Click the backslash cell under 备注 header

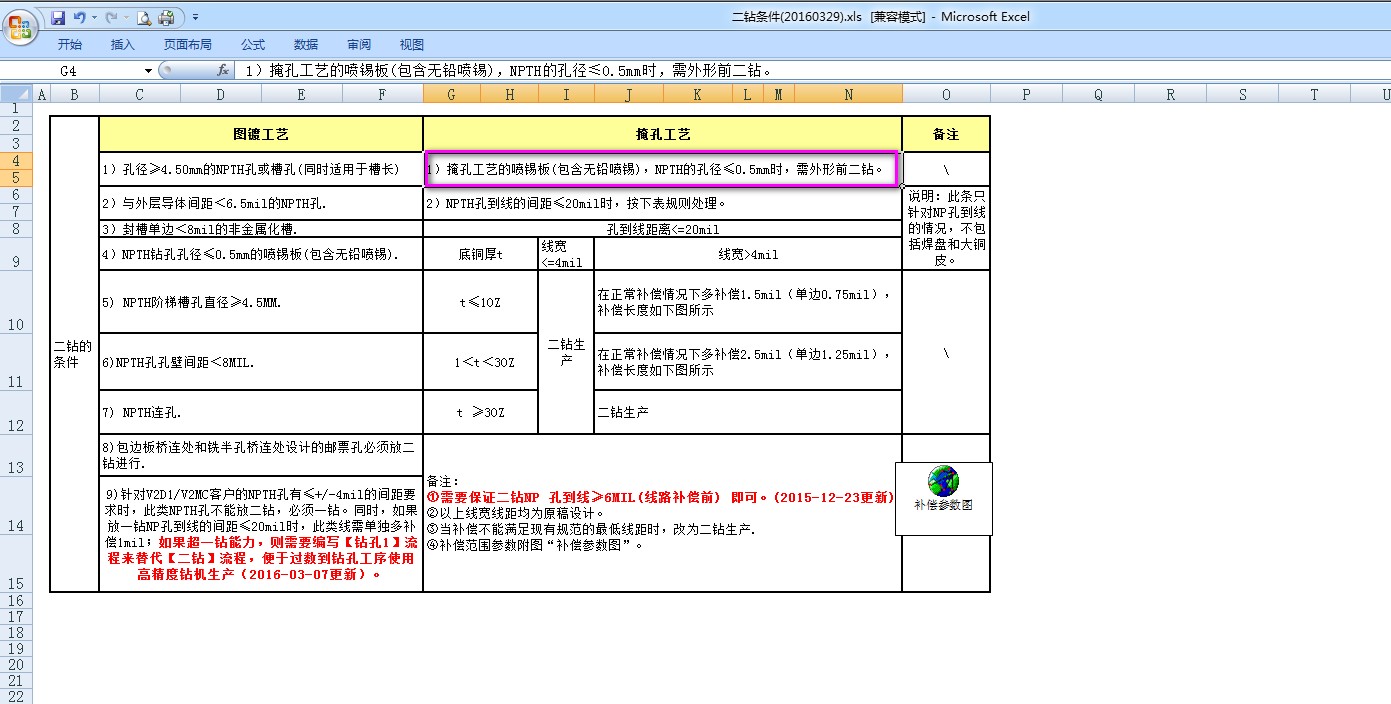tap(946, 169)
